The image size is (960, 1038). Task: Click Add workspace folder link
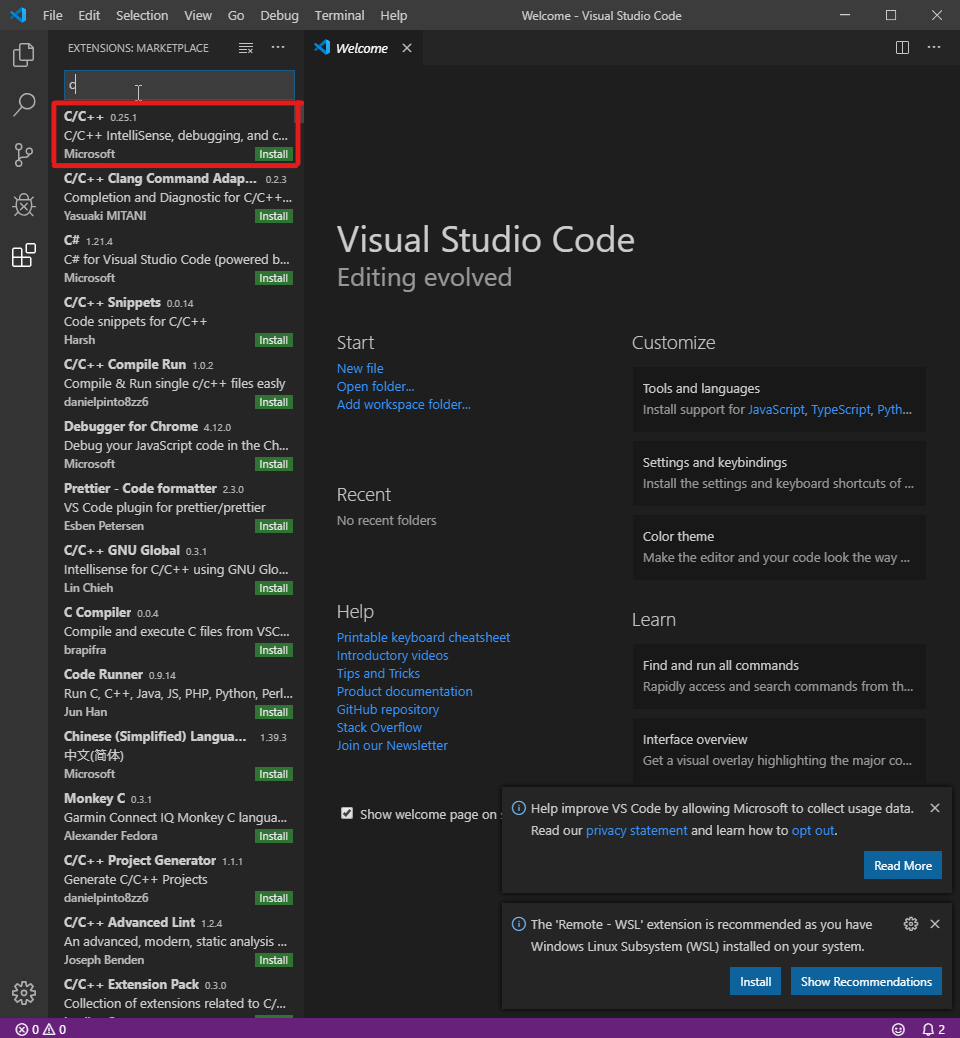pos(403,404)
